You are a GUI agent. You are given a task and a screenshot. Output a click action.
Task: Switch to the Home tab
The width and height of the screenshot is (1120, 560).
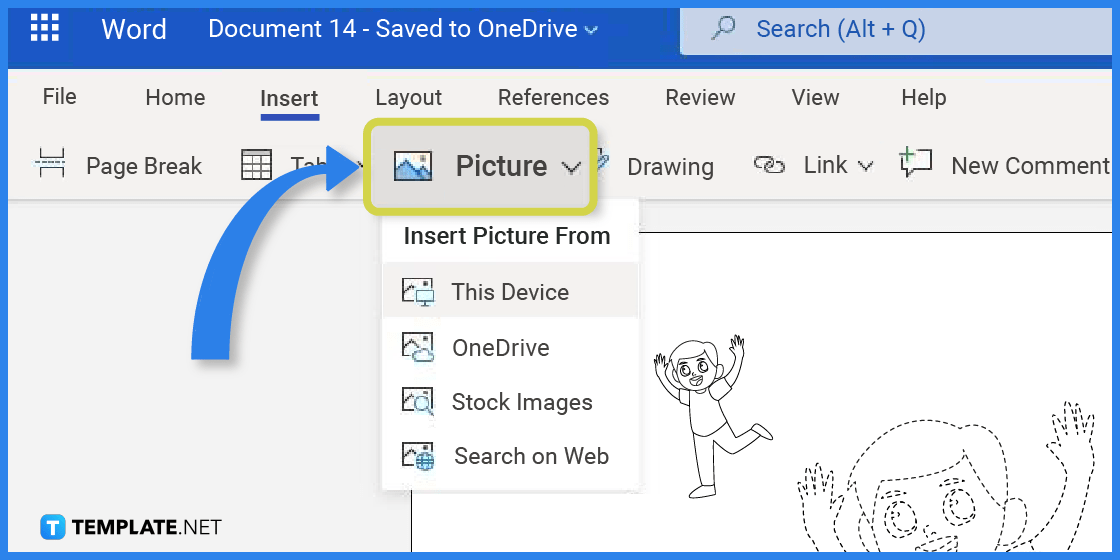click(x=175, y=97)
